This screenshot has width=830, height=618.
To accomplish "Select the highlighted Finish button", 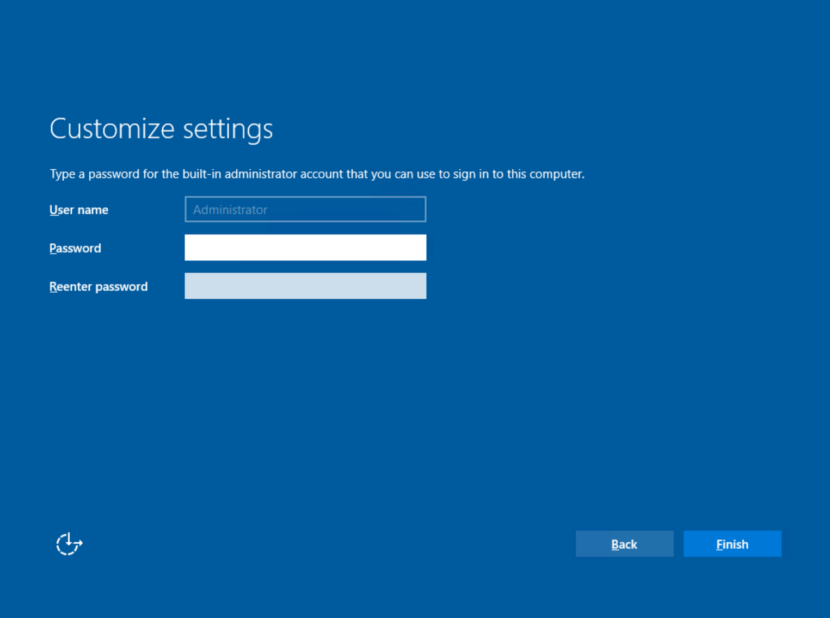I will coord(732,543).
